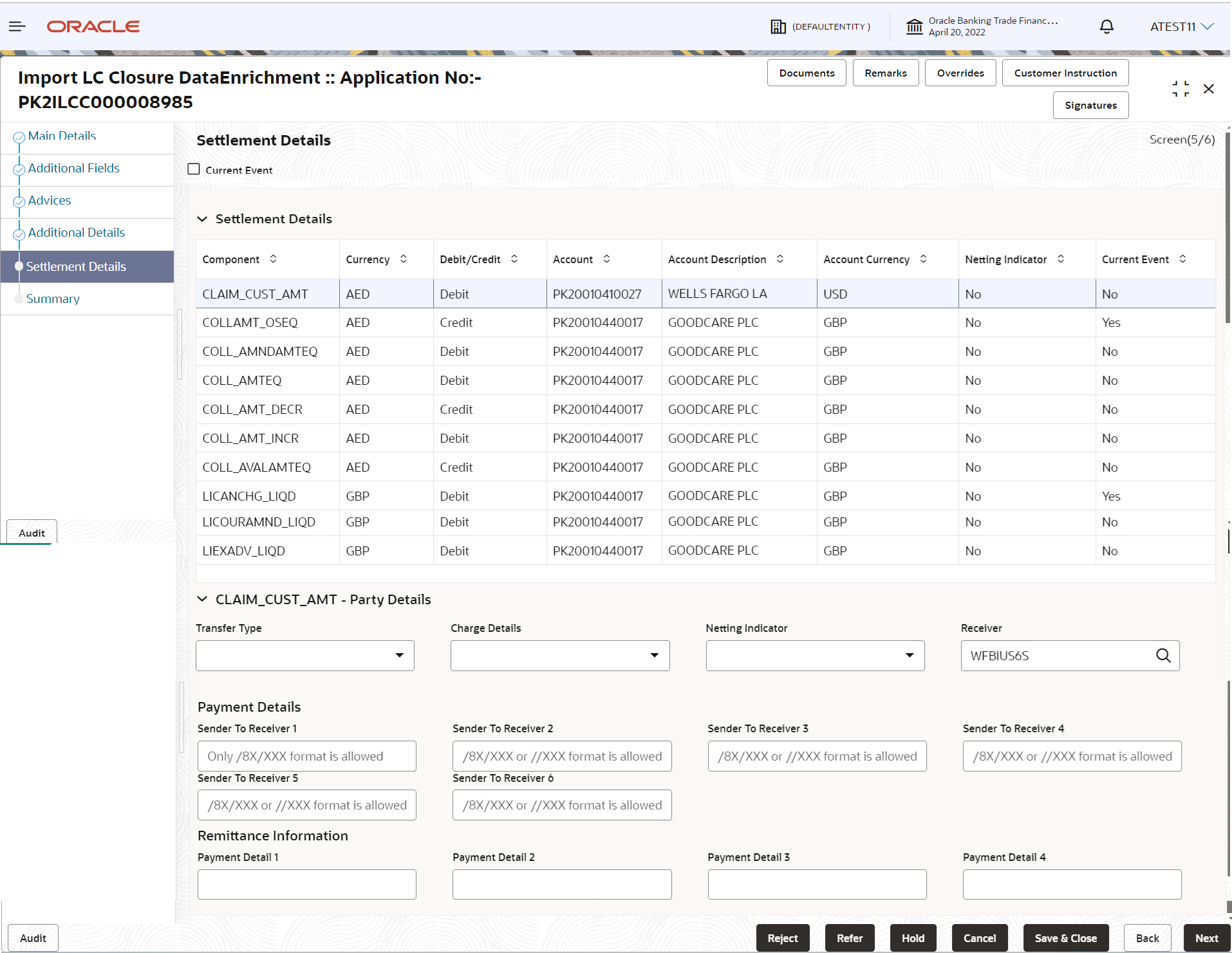The image size is (1232, 953).
Task: Open the Charge Details dropdown
Action: [x=559, y=656]
